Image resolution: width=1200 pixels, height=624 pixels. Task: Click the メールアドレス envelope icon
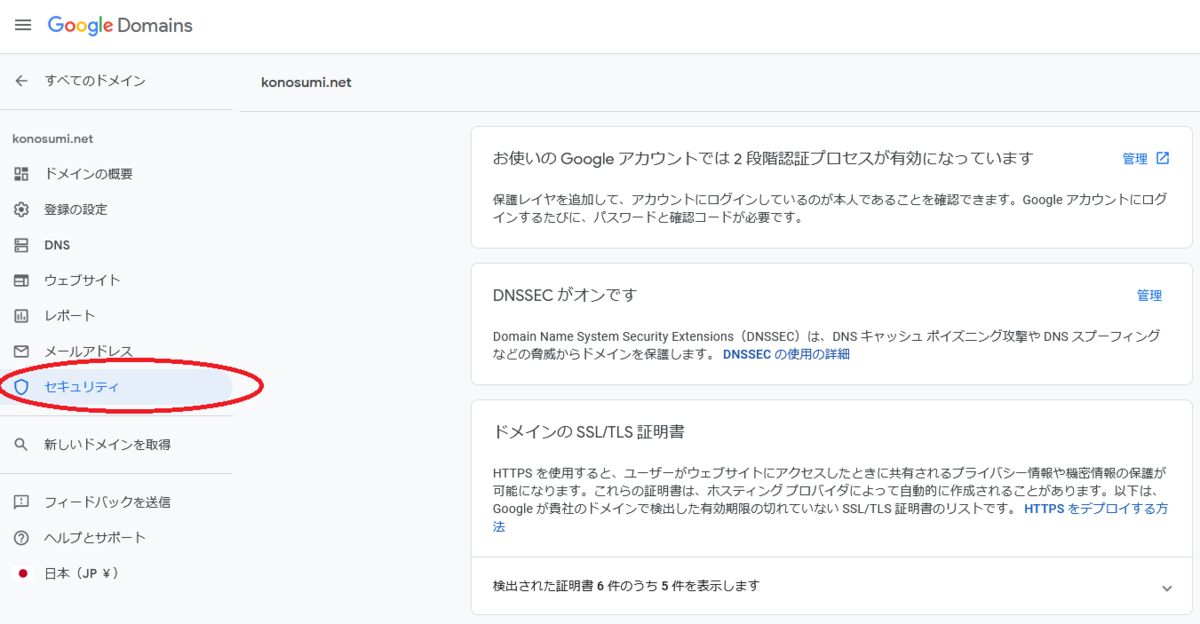click(x=22, y=351)
